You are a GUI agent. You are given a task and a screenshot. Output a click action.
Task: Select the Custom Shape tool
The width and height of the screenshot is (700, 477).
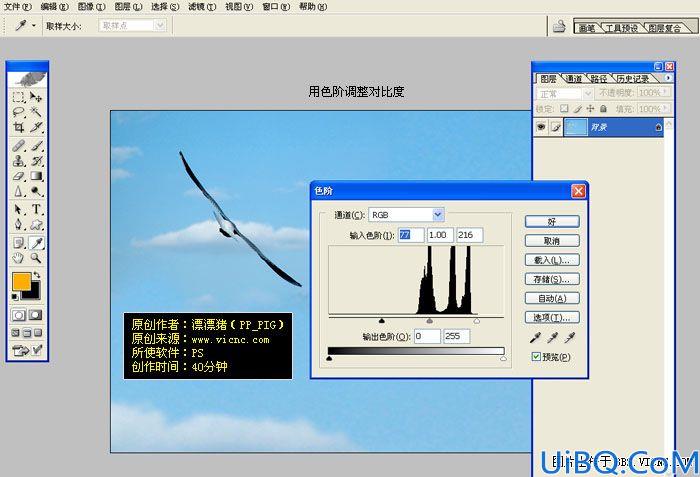(36, 224)
